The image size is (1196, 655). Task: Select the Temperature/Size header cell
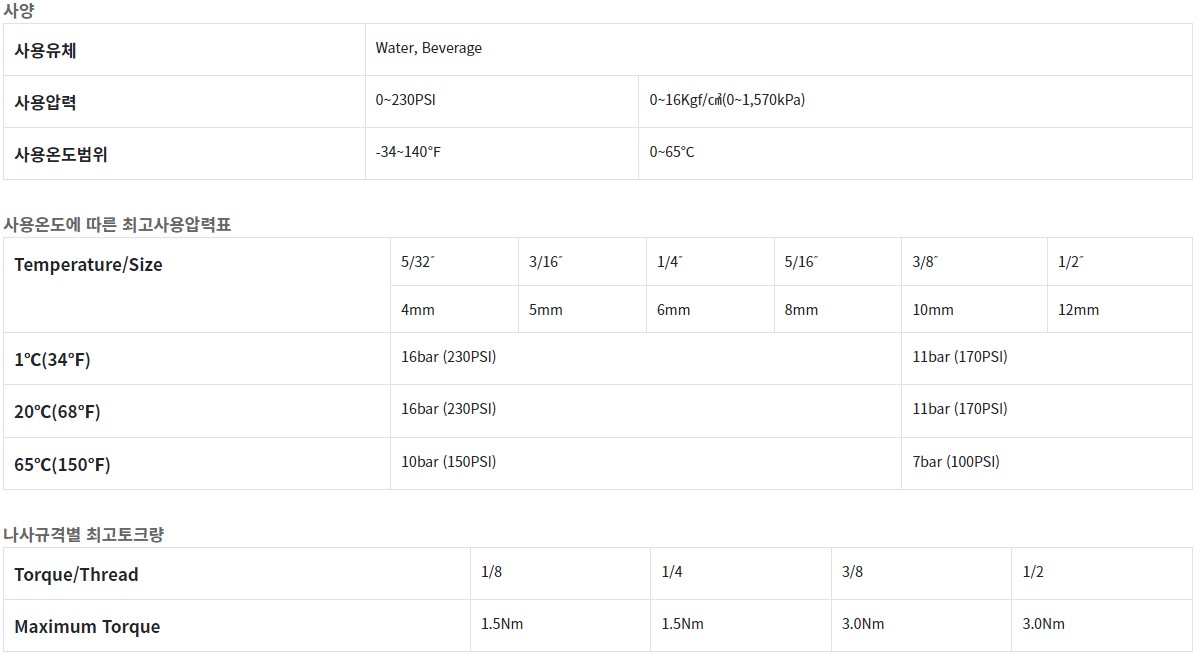click(x=88, y=265)
